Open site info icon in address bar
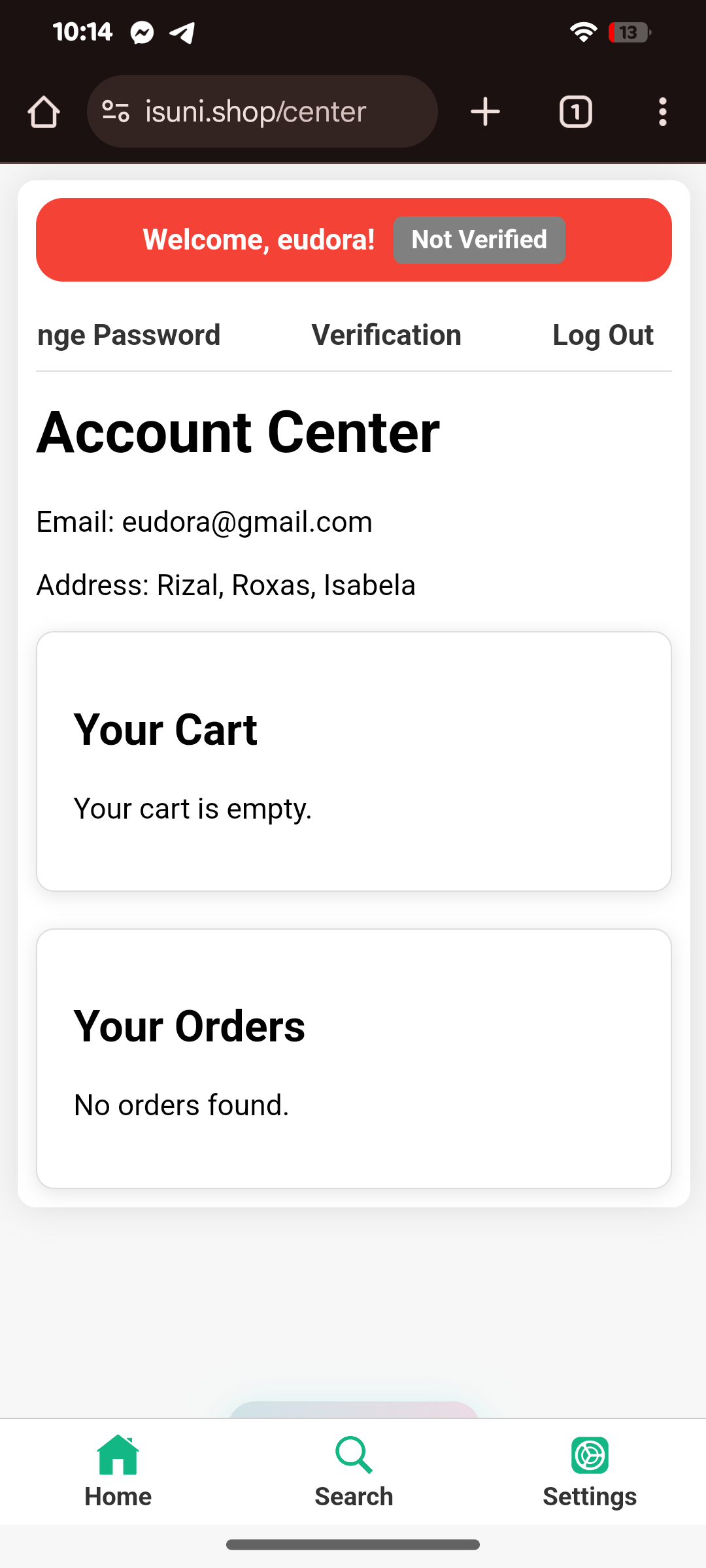706x1568 pixels. (x=116, y=112)
